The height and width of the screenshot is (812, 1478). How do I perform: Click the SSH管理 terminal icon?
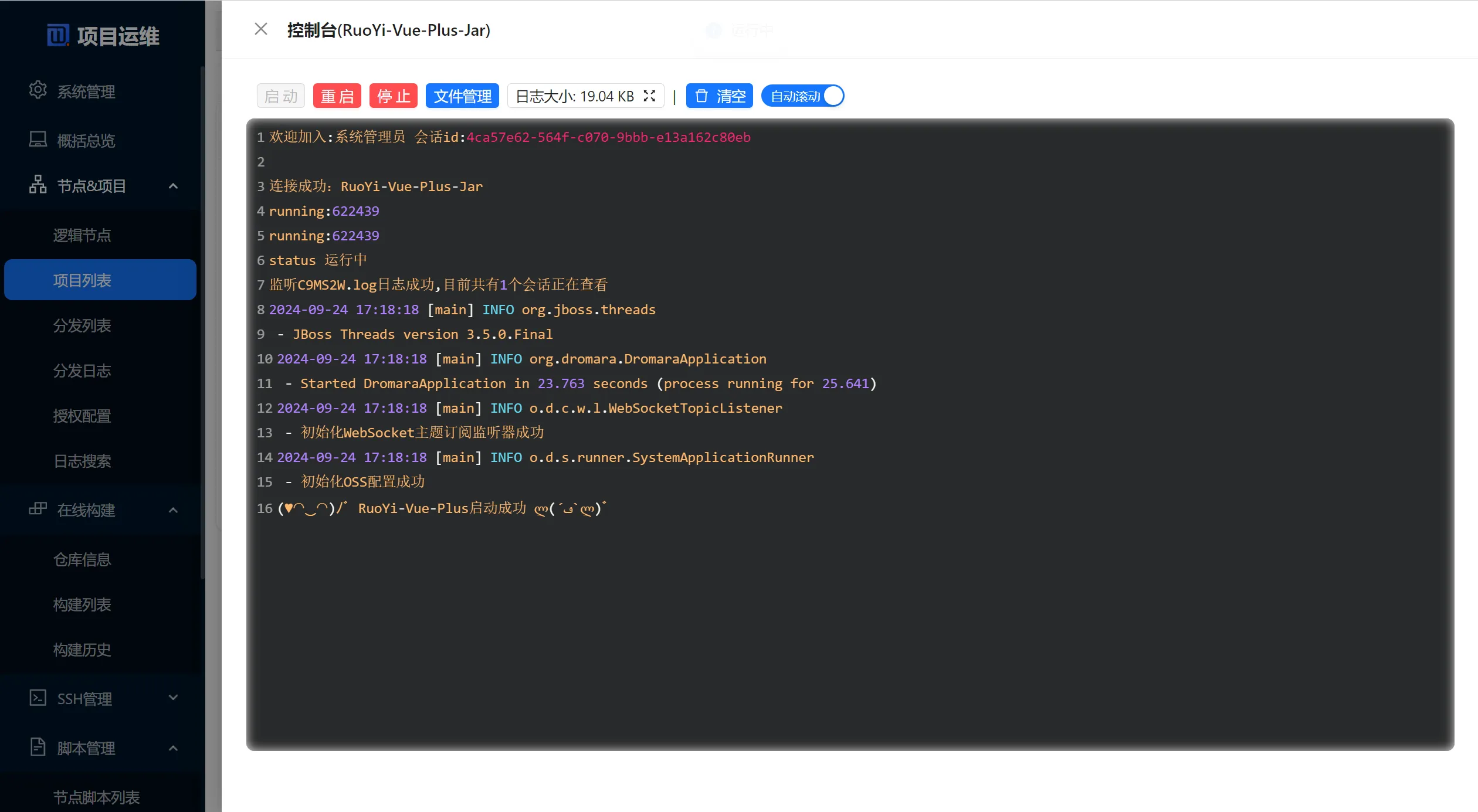point(38,698)
